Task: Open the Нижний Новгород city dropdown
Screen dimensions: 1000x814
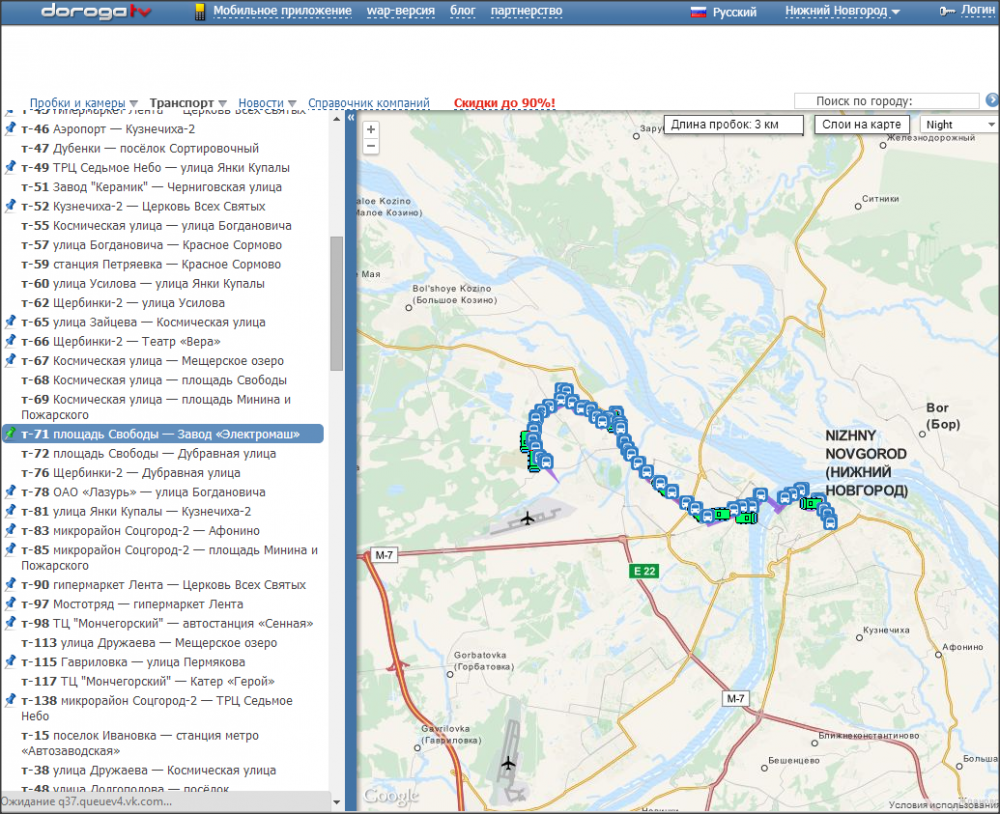Action: tap(842, 12)
